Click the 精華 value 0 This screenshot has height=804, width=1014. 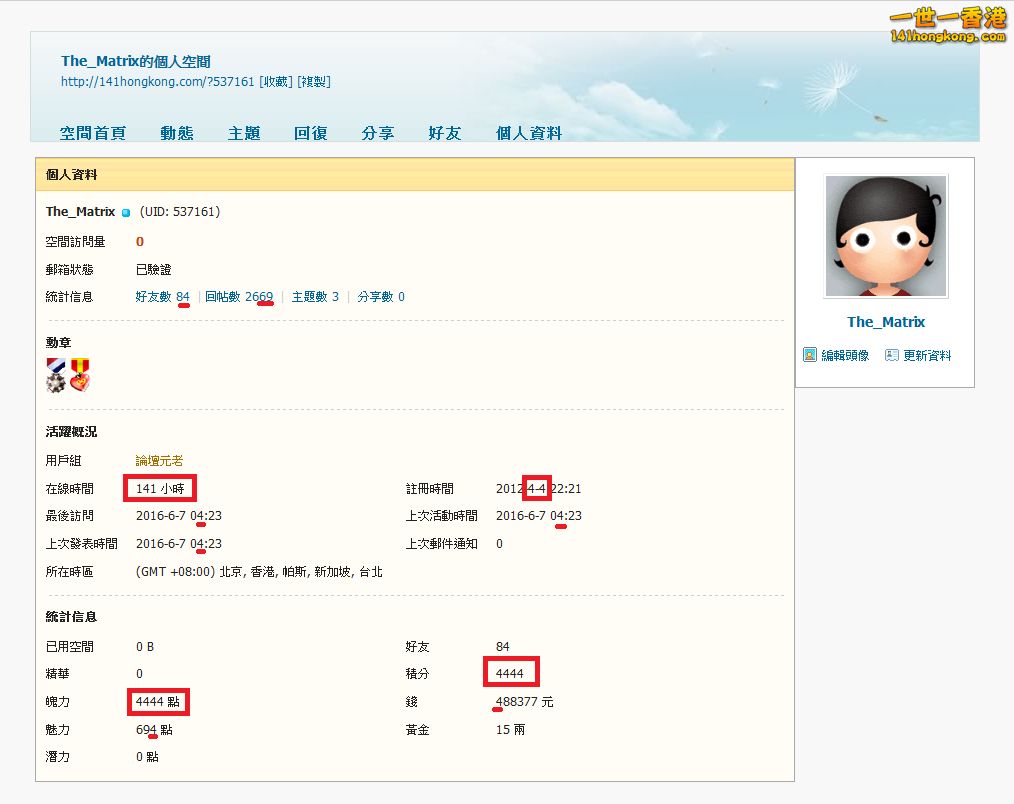point(139,673)
